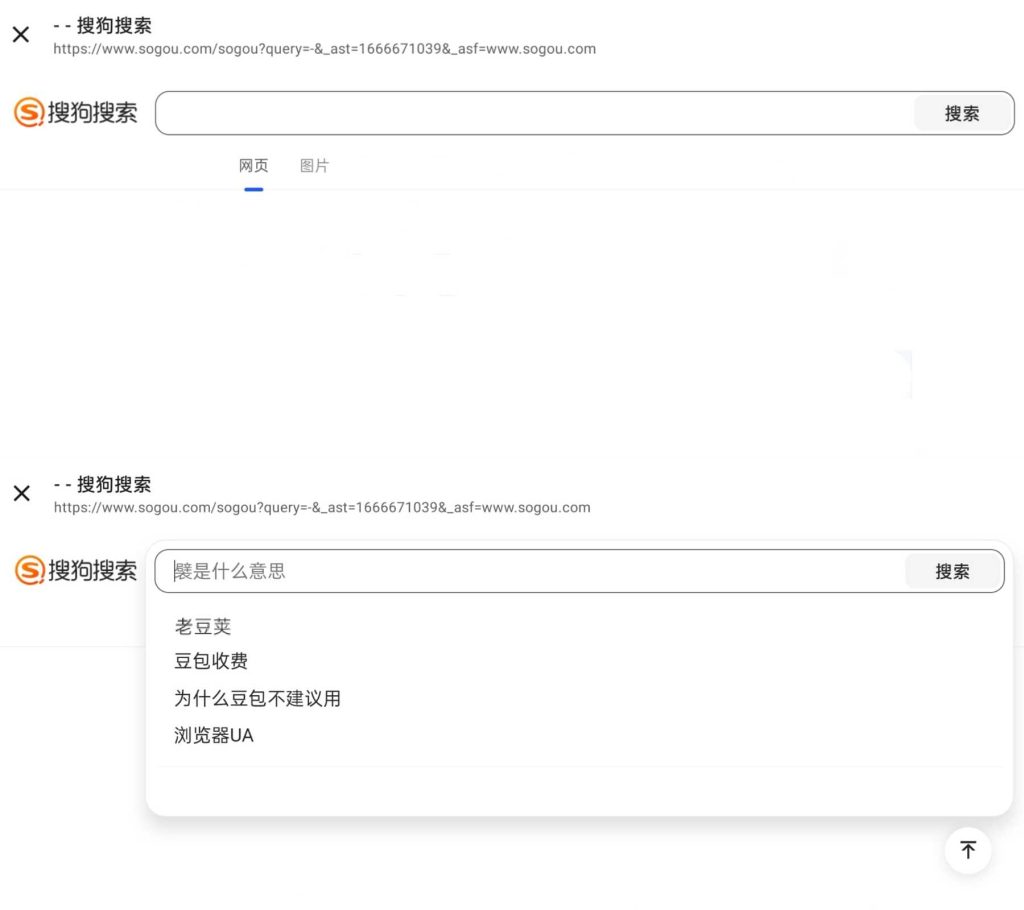Choose suggestion 为什么豆包不建议用
1024x910 pixels.
[x=257, y=698]
